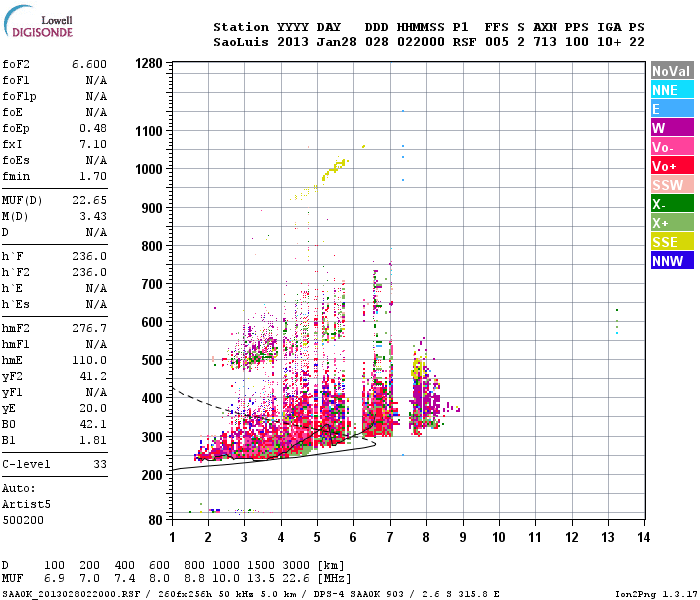
Task: Click the hmF2 value 276.7
Action: tap(89, 328)
